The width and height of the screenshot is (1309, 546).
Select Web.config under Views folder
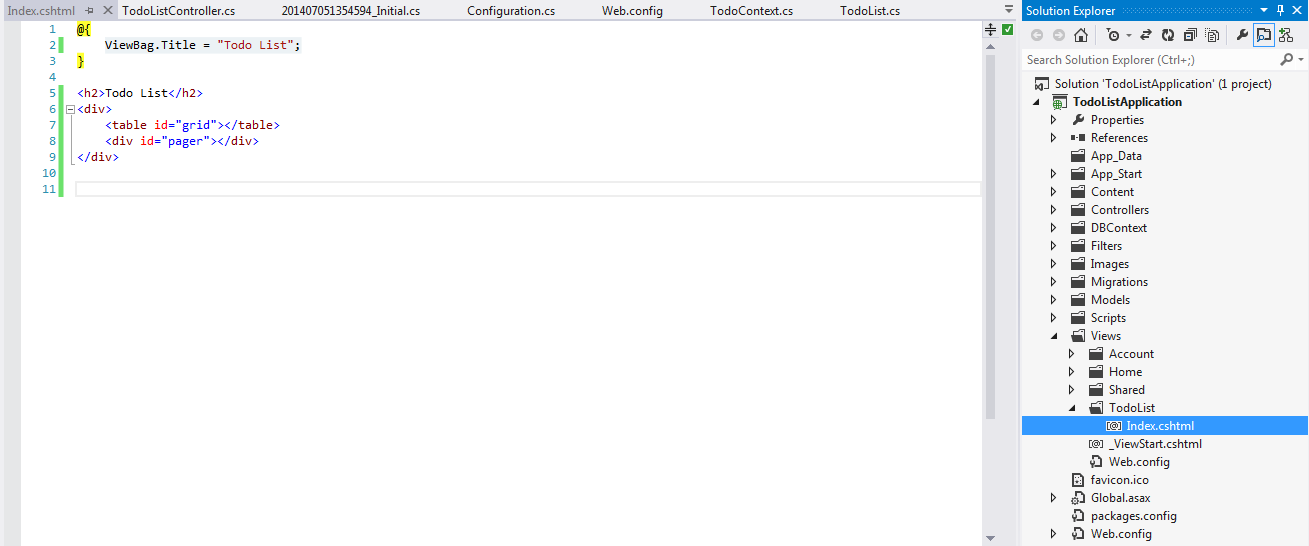pyautogui.click(x=1139, y=462)
